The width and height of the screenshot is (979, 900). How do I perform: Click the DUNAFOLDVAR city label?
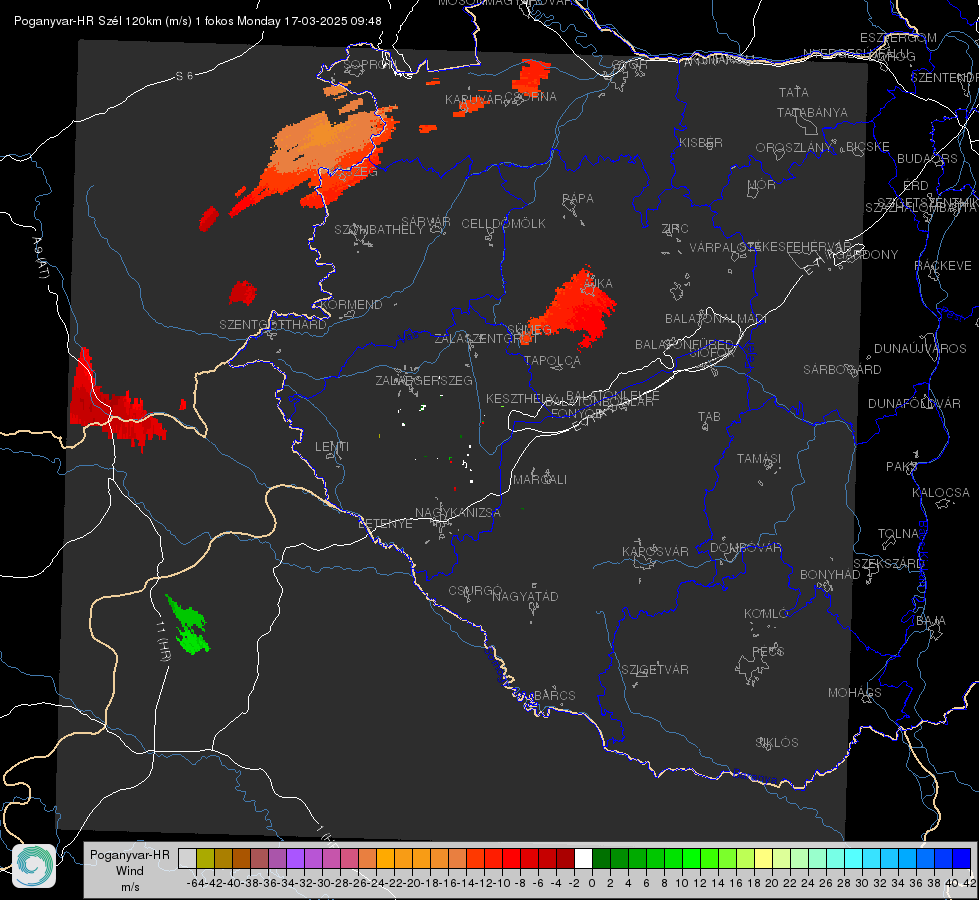coord(914,404)
